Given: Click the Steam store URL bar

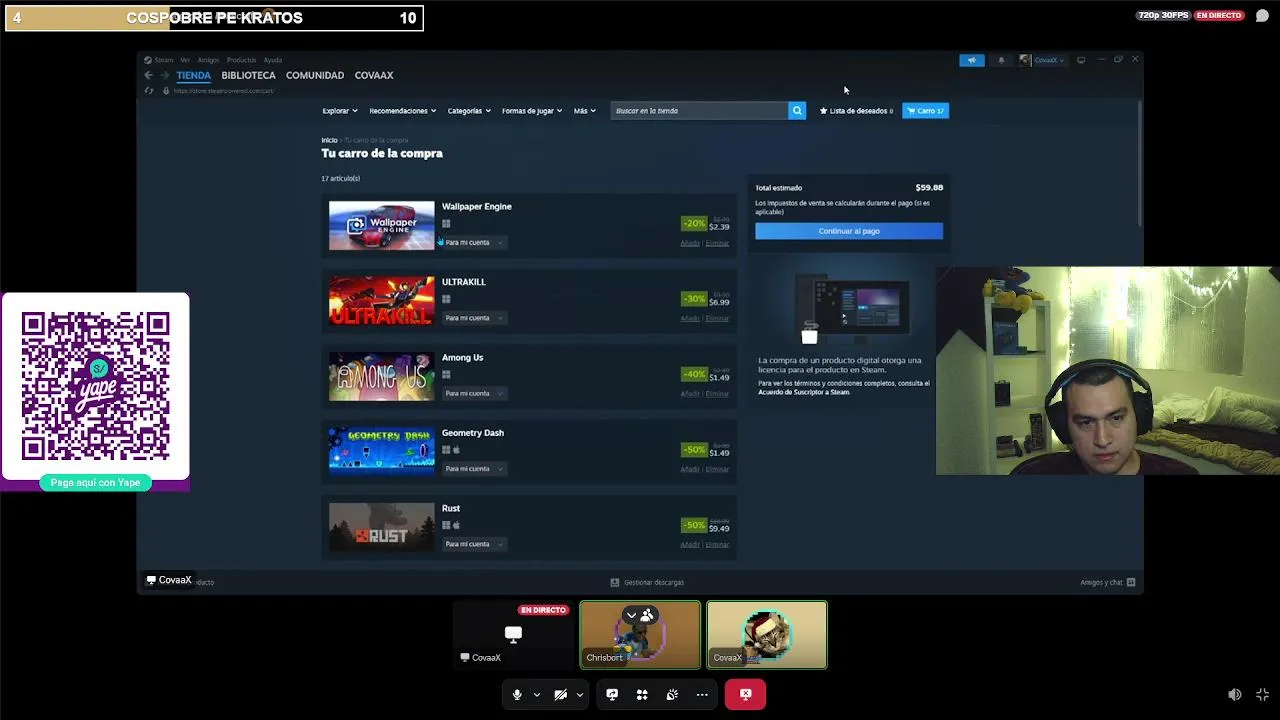Looking at the screenshot, I should coord(224,91).
